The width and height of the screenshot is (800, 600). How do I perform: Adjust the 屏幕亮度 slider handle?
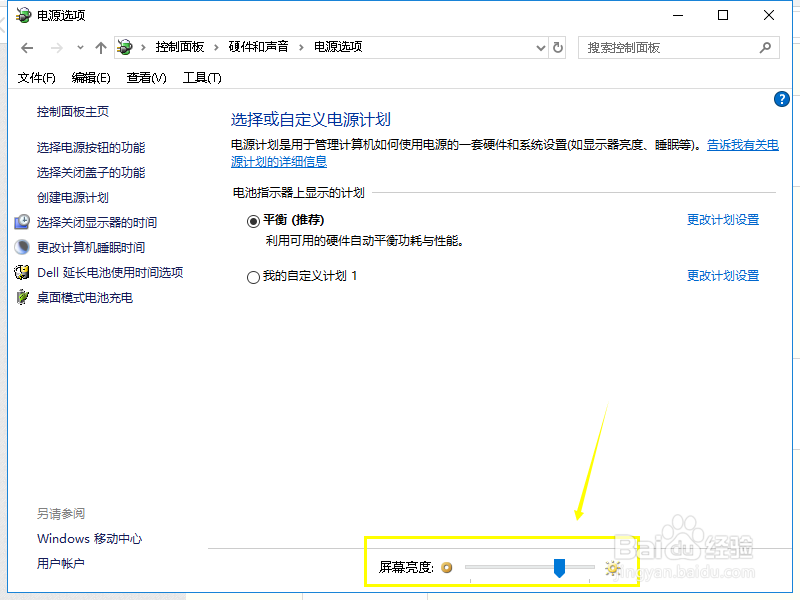pos(558,567)
